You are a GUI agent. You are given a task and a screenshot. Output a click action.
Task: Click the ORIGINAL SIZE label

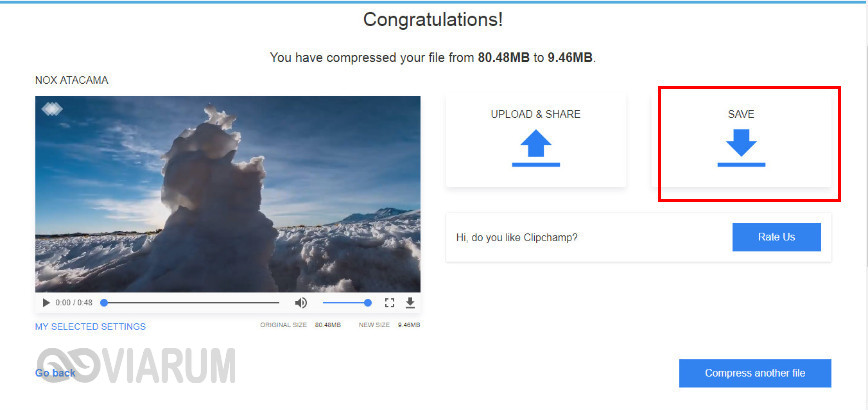[x=283, y=325]
